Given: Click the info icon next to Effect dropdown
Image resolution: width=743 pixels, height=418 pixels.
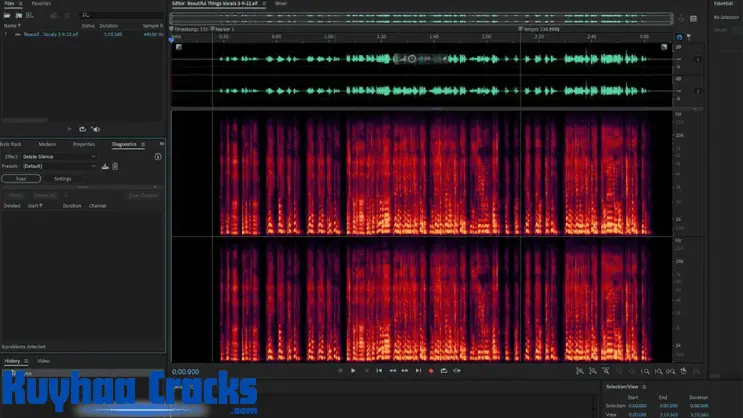Looking at the screenshot, I should (x=158, y=157).
